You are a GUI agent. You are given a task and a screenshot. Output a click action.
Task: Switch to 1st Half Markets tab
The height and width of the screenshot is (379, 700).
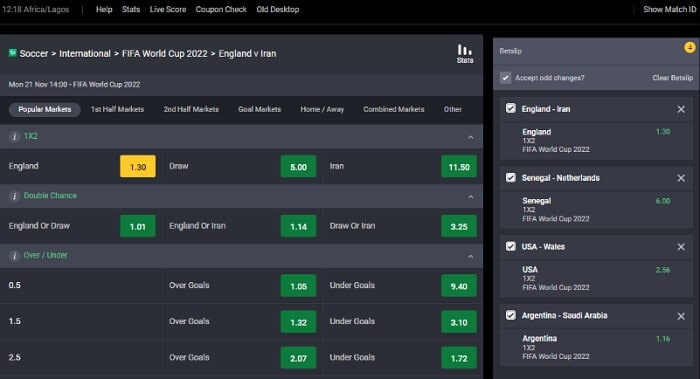point(117,109)
